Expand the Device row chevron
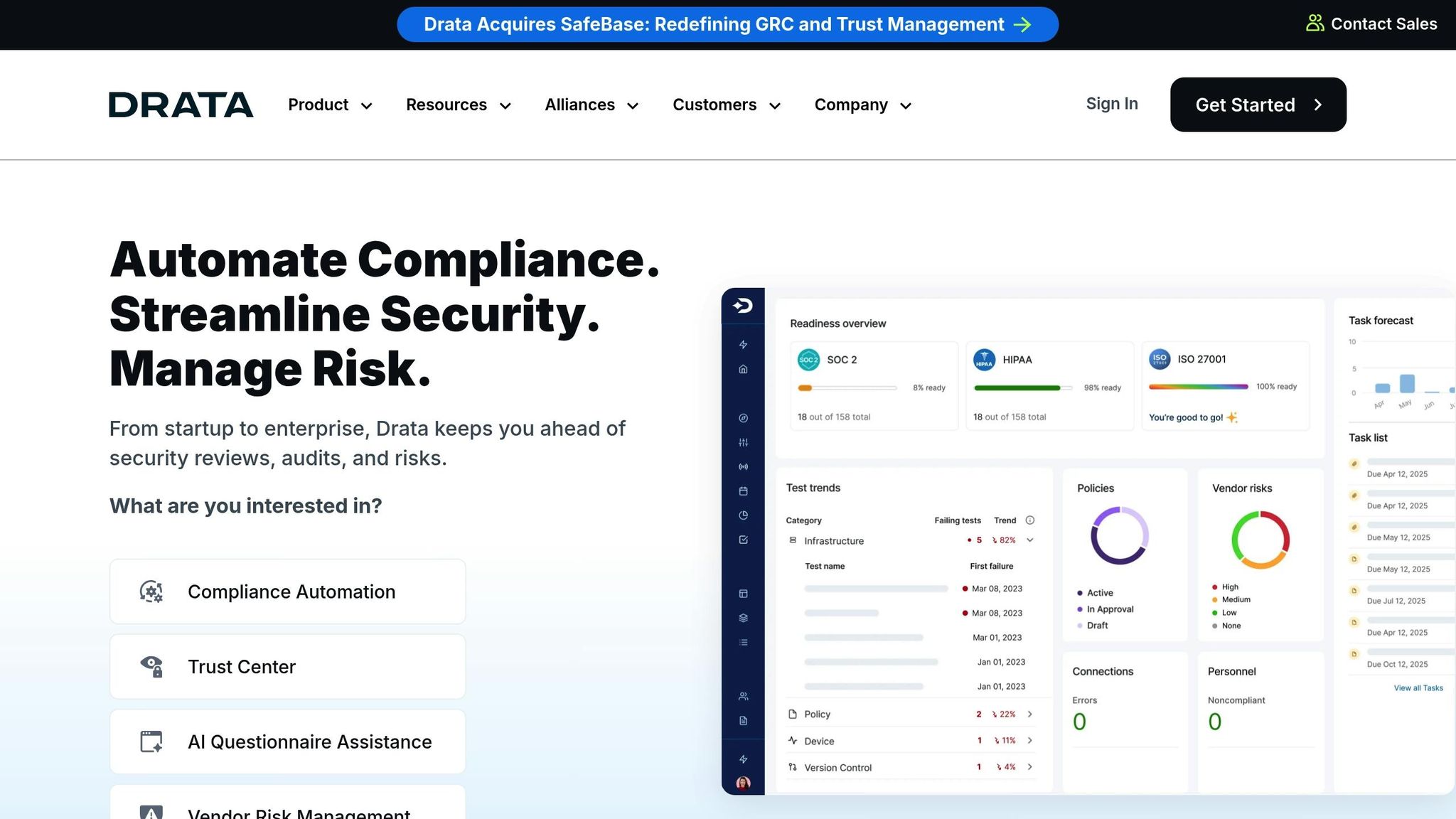 pyautogui.click(x=1030, y=740)
